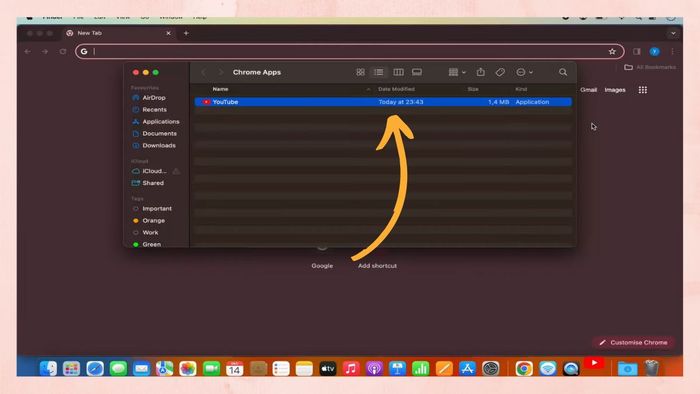Go forward in the Finder window
This screenshot has width=700, height=394.
(x=220, y=72)
